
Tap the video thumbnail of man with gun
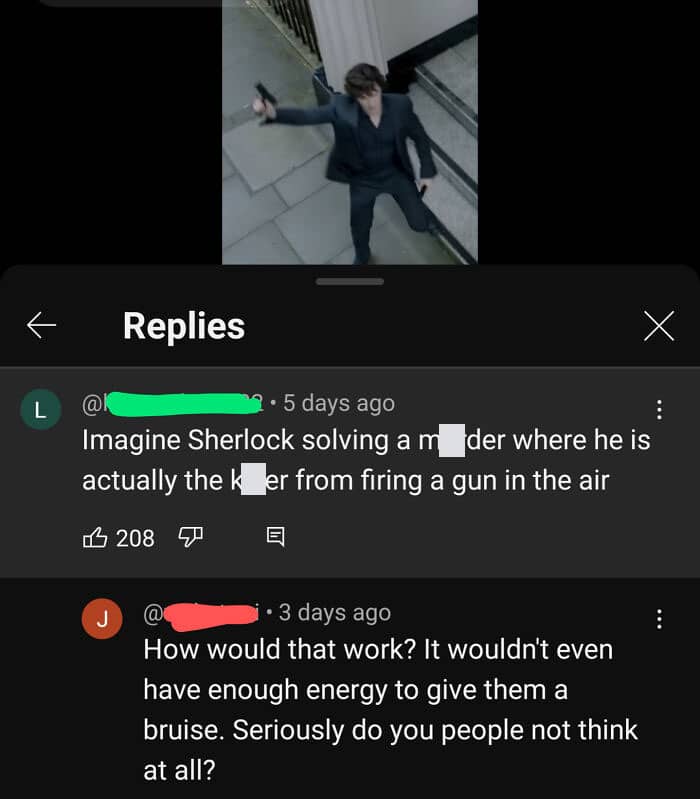pos(350,132)
